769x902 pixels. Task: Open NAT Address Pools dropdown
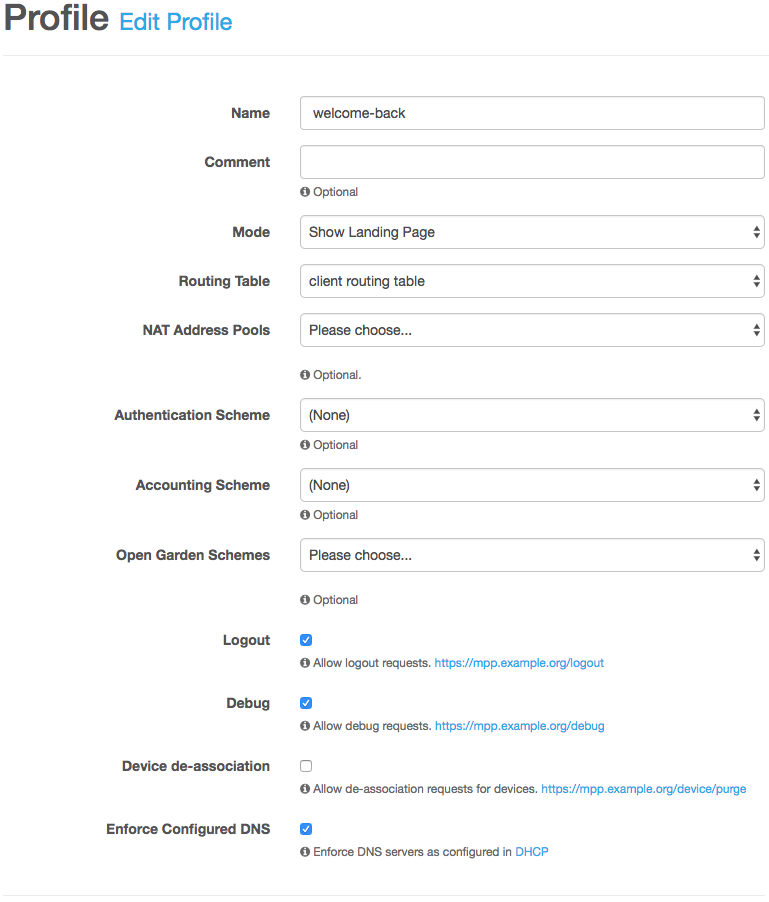(x=532, y=330)
